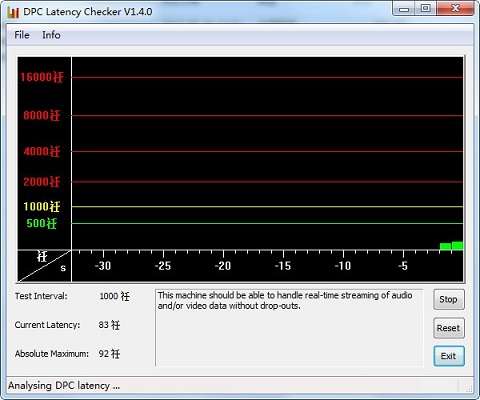The width and height of the screenshot is (480, 400).
Task: Click the 2000 axis label
Action: pyautogui.click(x=42, y=182)
